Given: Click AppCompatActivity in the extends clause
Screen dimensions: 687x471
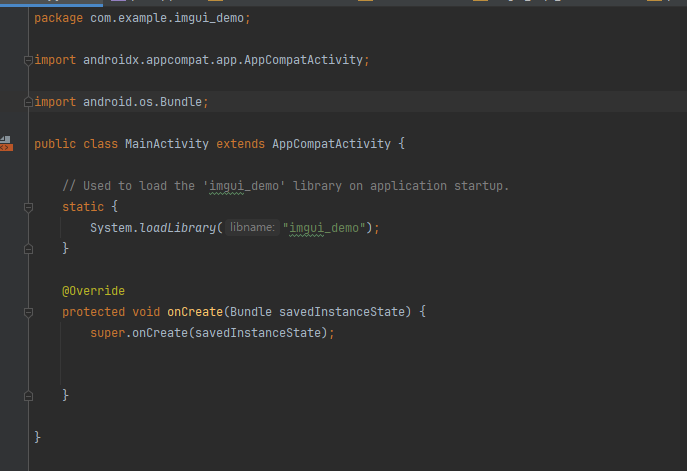Looking at the screenshot, I should [331, 144].
